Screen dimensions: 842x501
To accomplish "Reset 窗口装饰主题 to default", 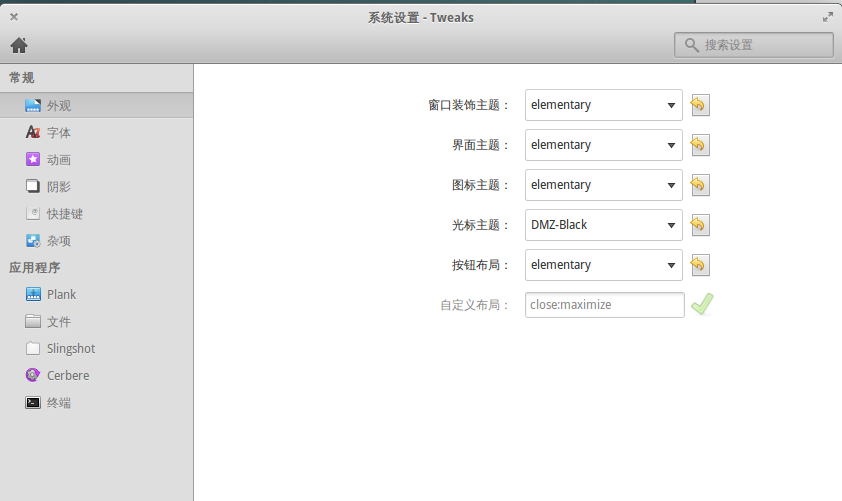I will pyautogui.click(x=700, y=105).
